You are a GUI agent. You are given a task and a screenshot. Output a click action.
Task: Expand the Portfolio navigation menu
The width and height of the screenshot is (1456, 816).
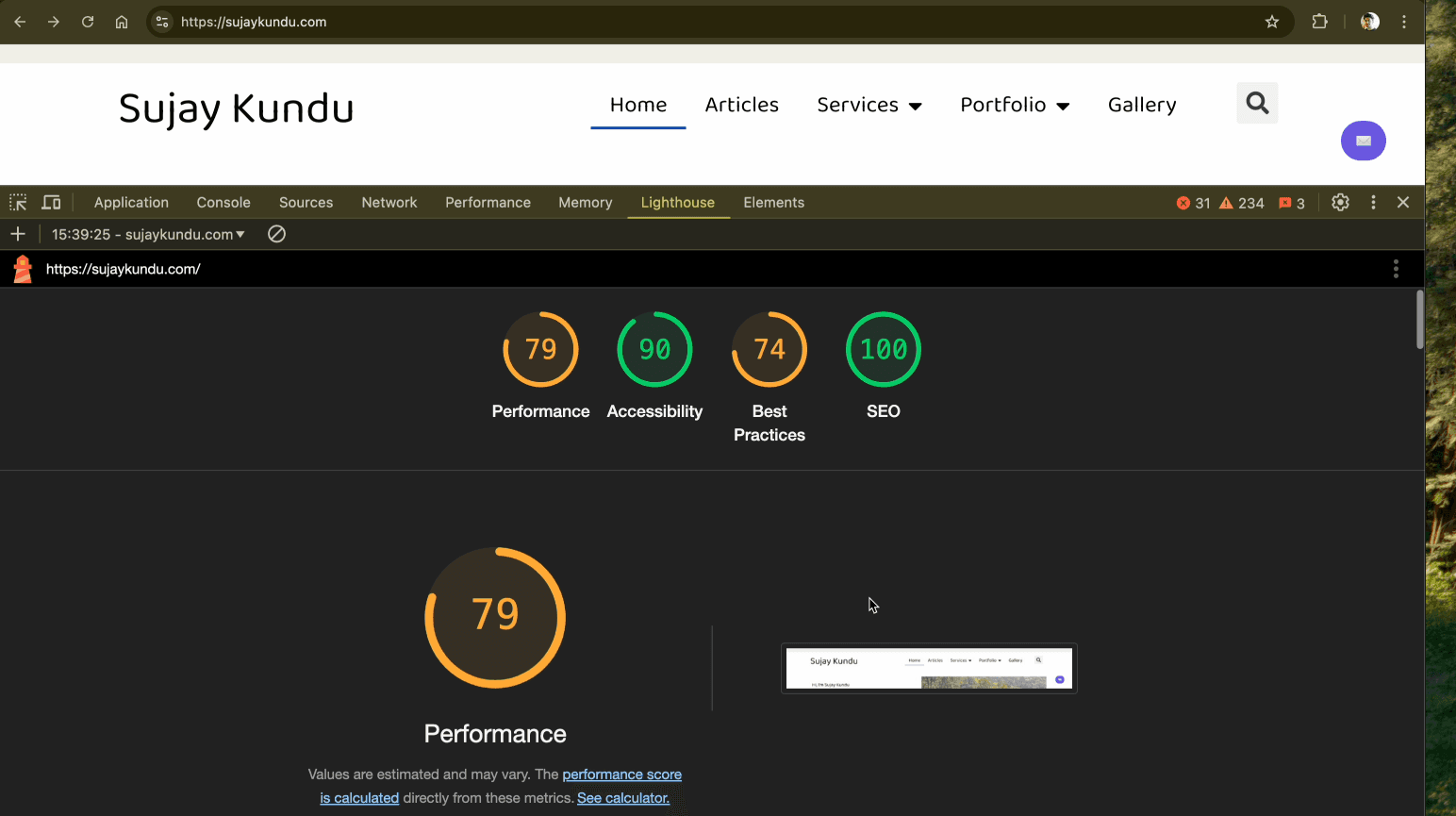click(1015, 105)
